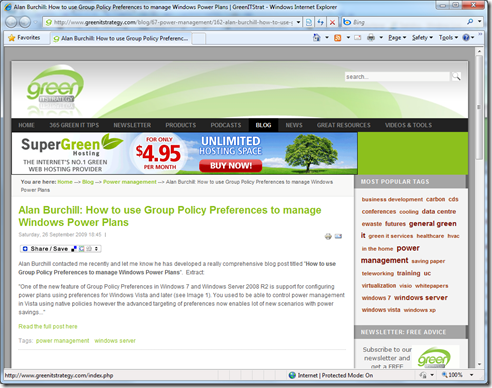This screenshot has height=388, width=492.
Task: Click the business development tag
Action: pos(392,199)
